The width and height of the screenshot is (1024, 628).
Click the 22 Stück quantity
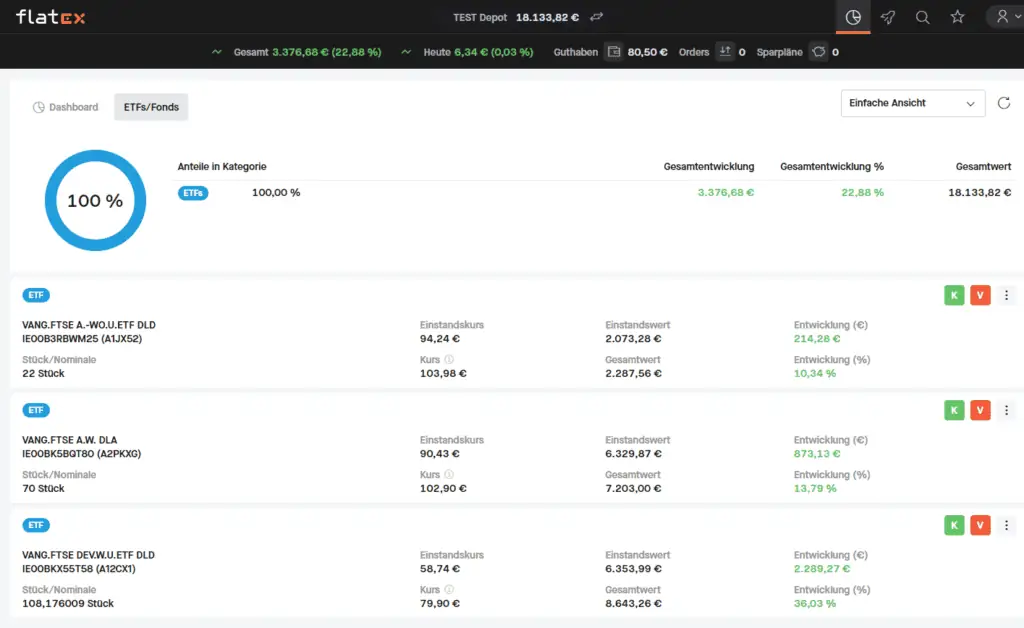tap(43, 373)
